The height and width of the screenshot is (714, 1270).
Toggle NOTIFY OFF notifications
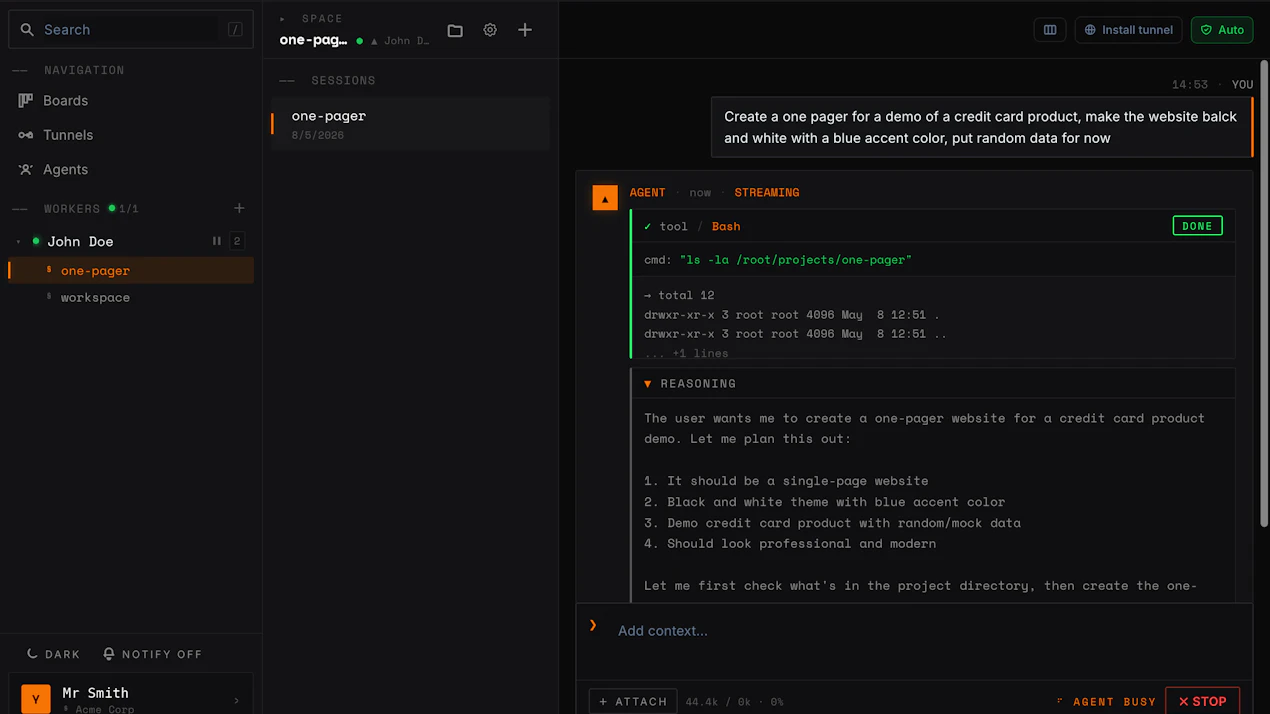pos(152,654)
